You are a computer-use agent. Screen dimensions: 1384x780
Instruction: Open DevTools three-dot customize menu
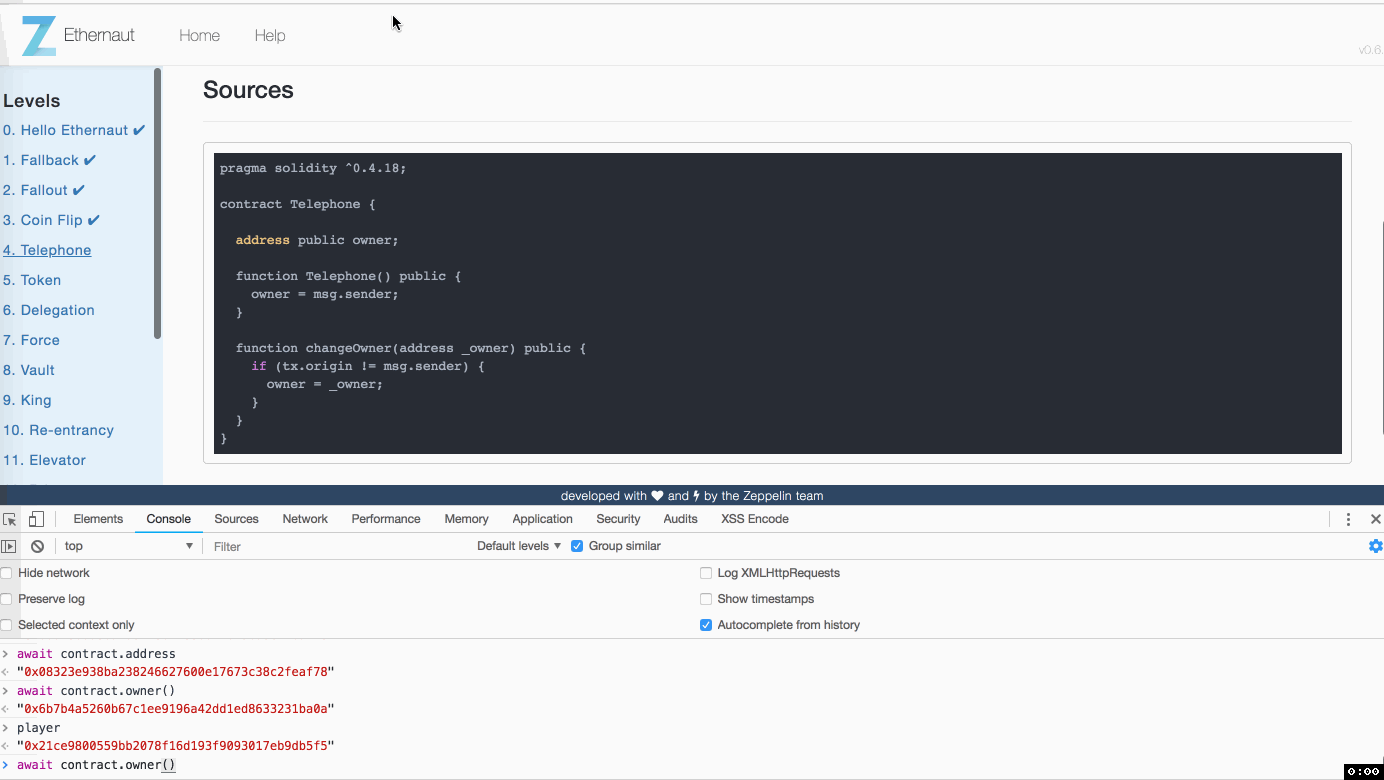tap(1348, 519)
